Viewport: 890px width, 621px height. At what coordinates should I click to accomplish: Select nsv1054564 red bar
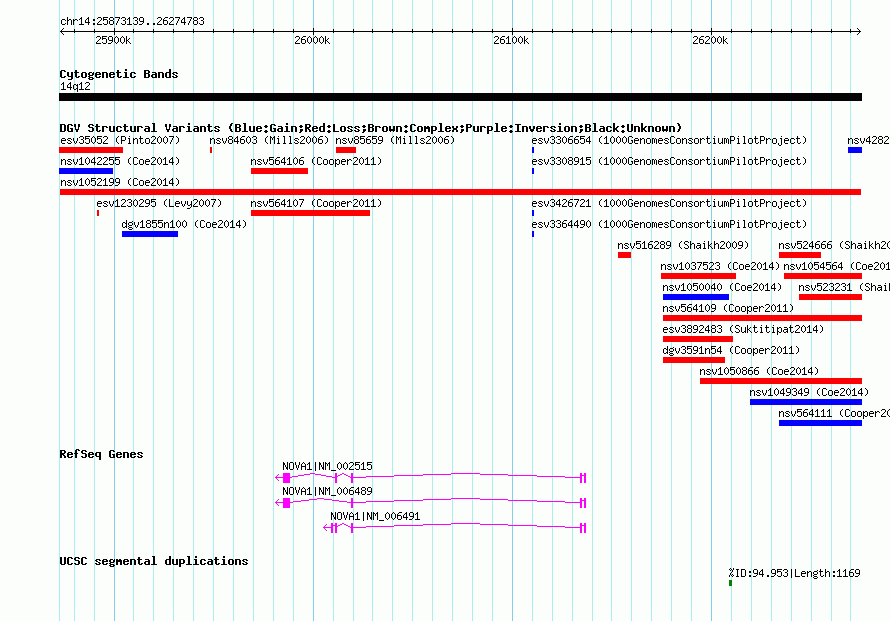pos(823,276)
